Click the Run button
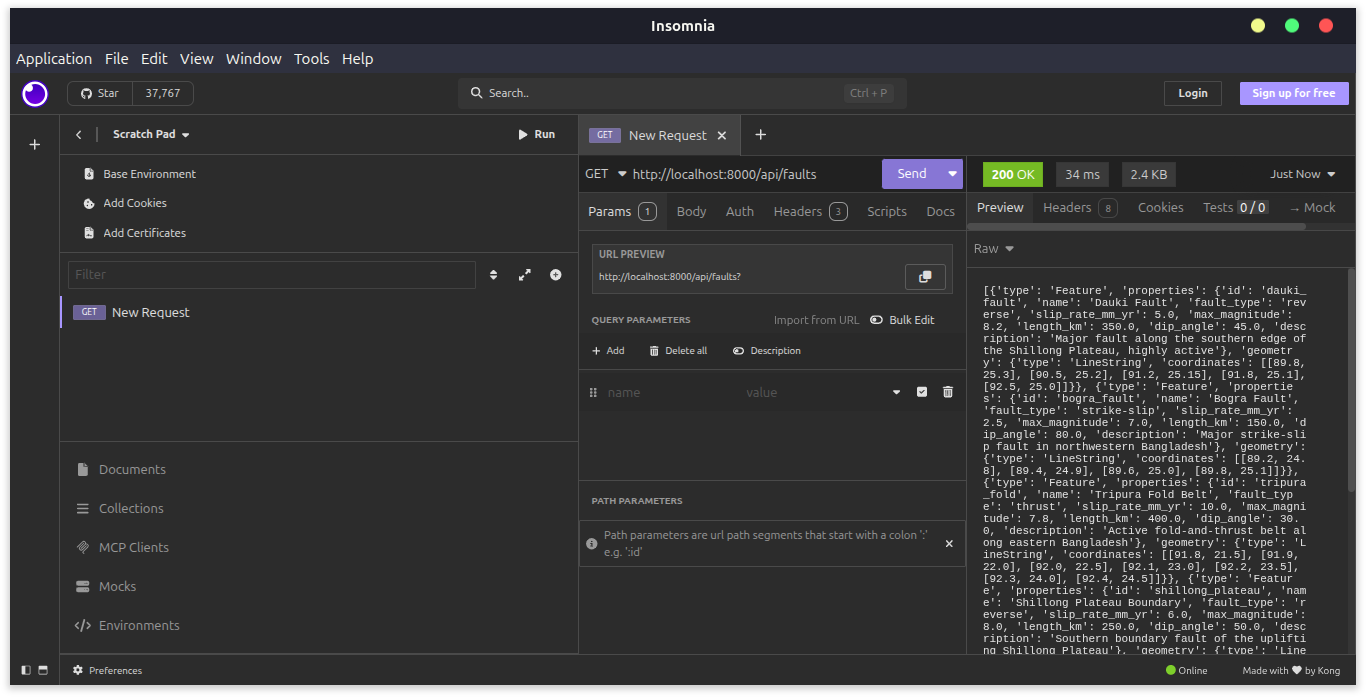 coord(536,134)
